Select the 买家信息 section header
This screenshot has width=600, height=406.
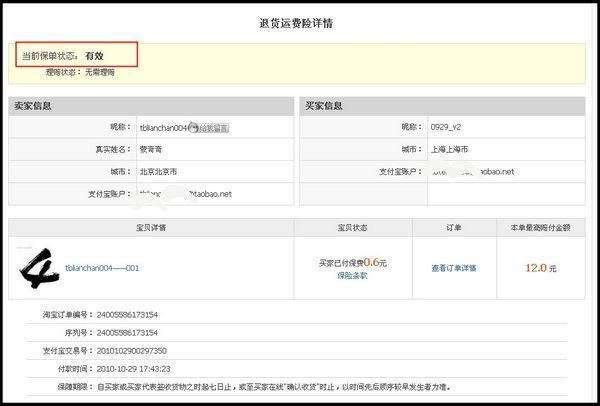click(325, 105)
